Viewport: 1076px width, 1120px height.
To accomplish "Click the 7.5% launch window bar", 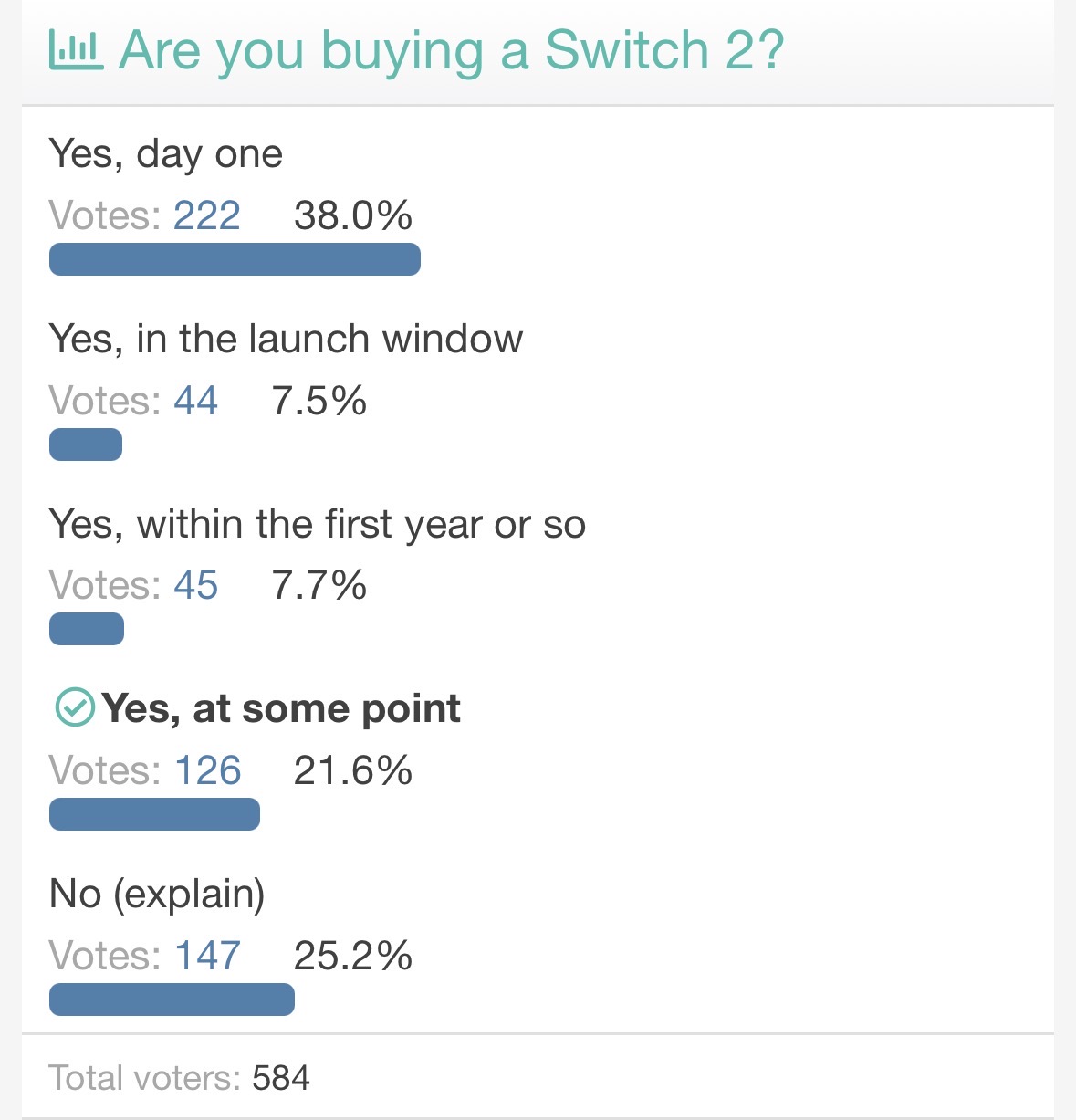I will click(86, 445).
